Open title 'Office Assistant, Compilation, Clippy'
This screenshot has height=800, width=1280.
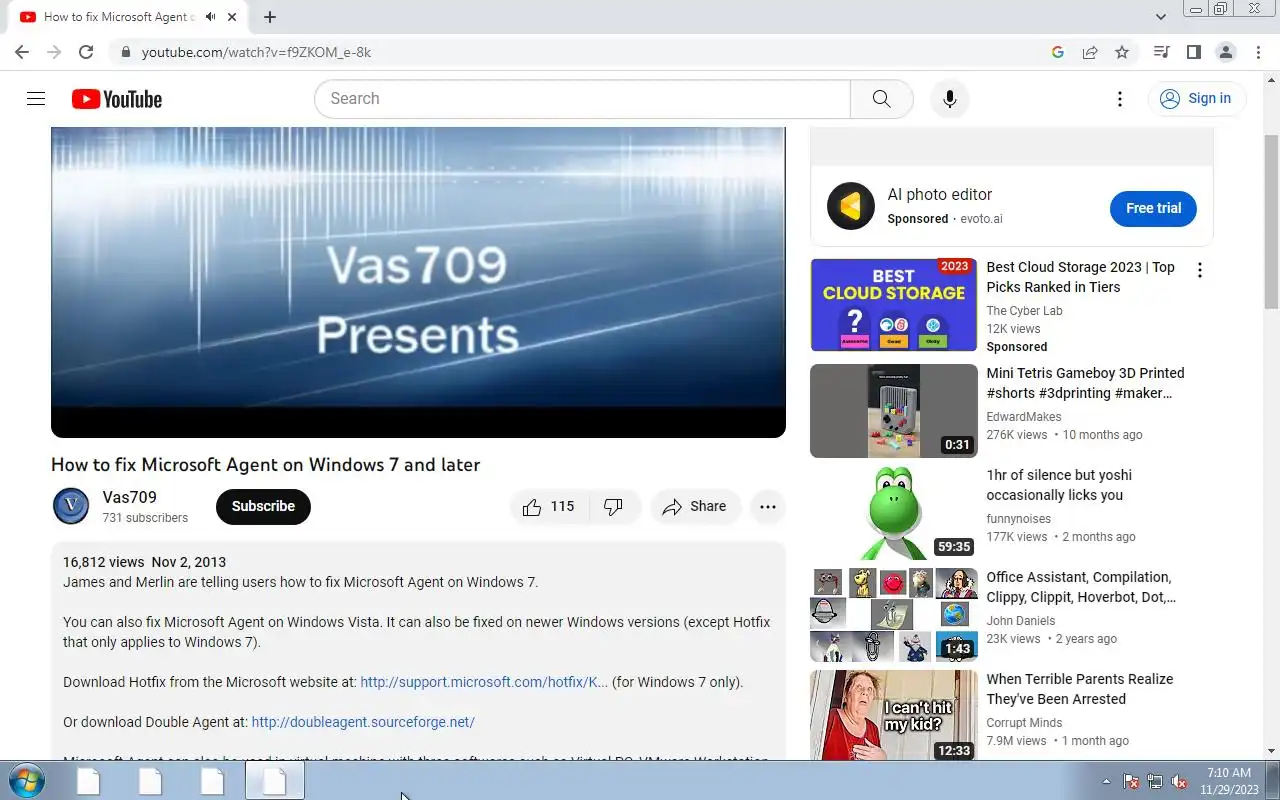click(x=1081, y=587)
